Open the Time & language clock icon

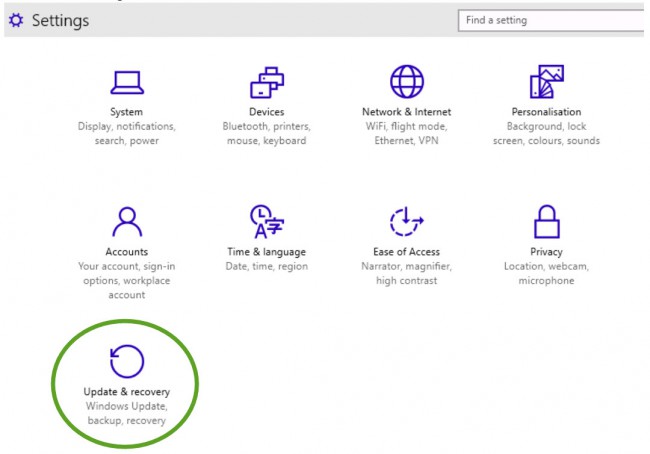pyautogui.click(x=266, y=221)
